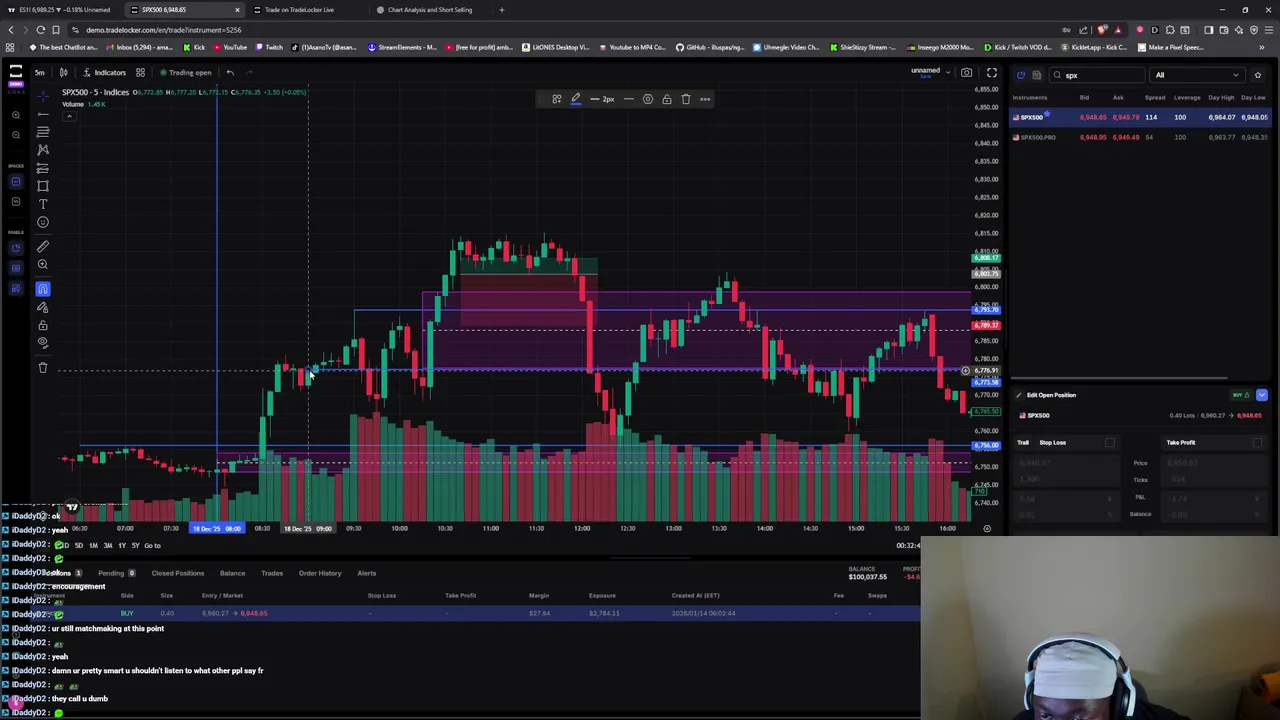Change the candle chart style
The width and height of the screenshot is (1280, 720).
tap(63, 72)
